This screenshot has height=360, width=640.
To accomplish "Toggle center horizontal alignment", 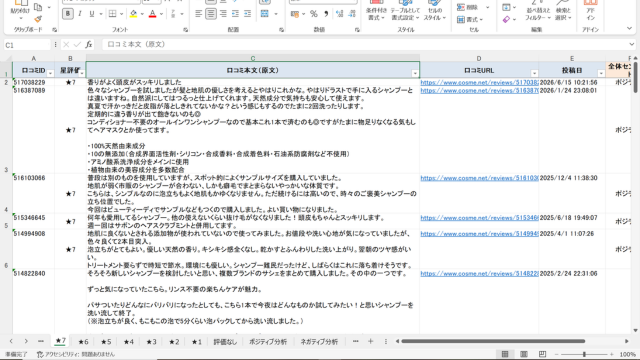I will [211, 14].
